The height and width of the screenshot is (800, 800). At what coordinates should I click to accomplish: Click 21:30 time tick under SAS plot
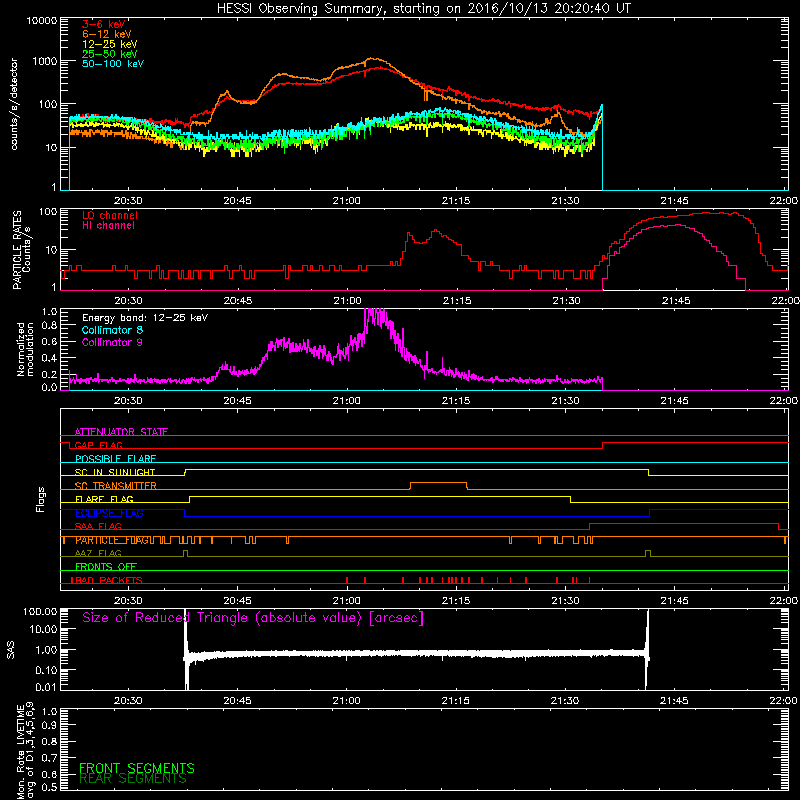[x=565, y=701]
